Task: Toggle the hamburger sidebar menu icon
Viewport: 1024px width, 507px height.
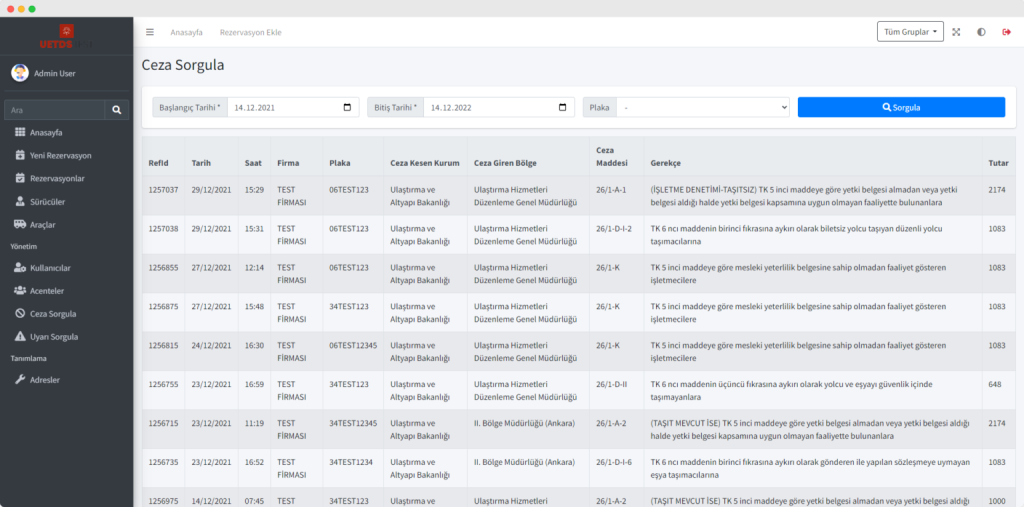Action: tap(150, 32)
